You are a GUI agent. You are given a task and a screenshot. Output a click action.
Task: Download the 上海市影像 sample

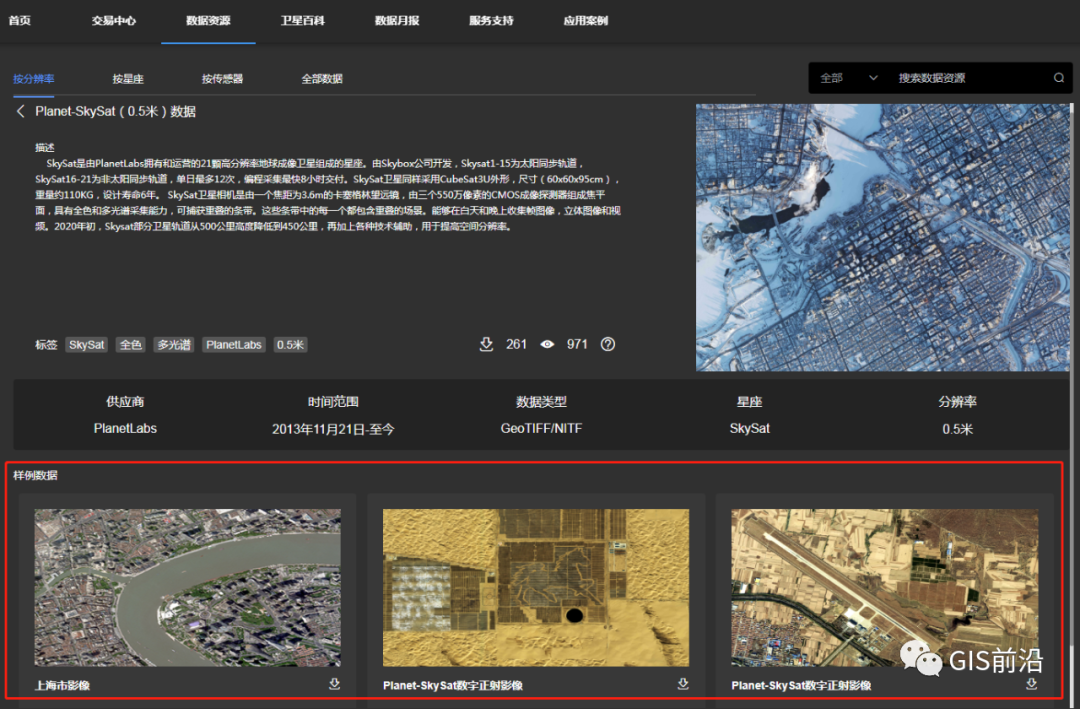[335, 684]
